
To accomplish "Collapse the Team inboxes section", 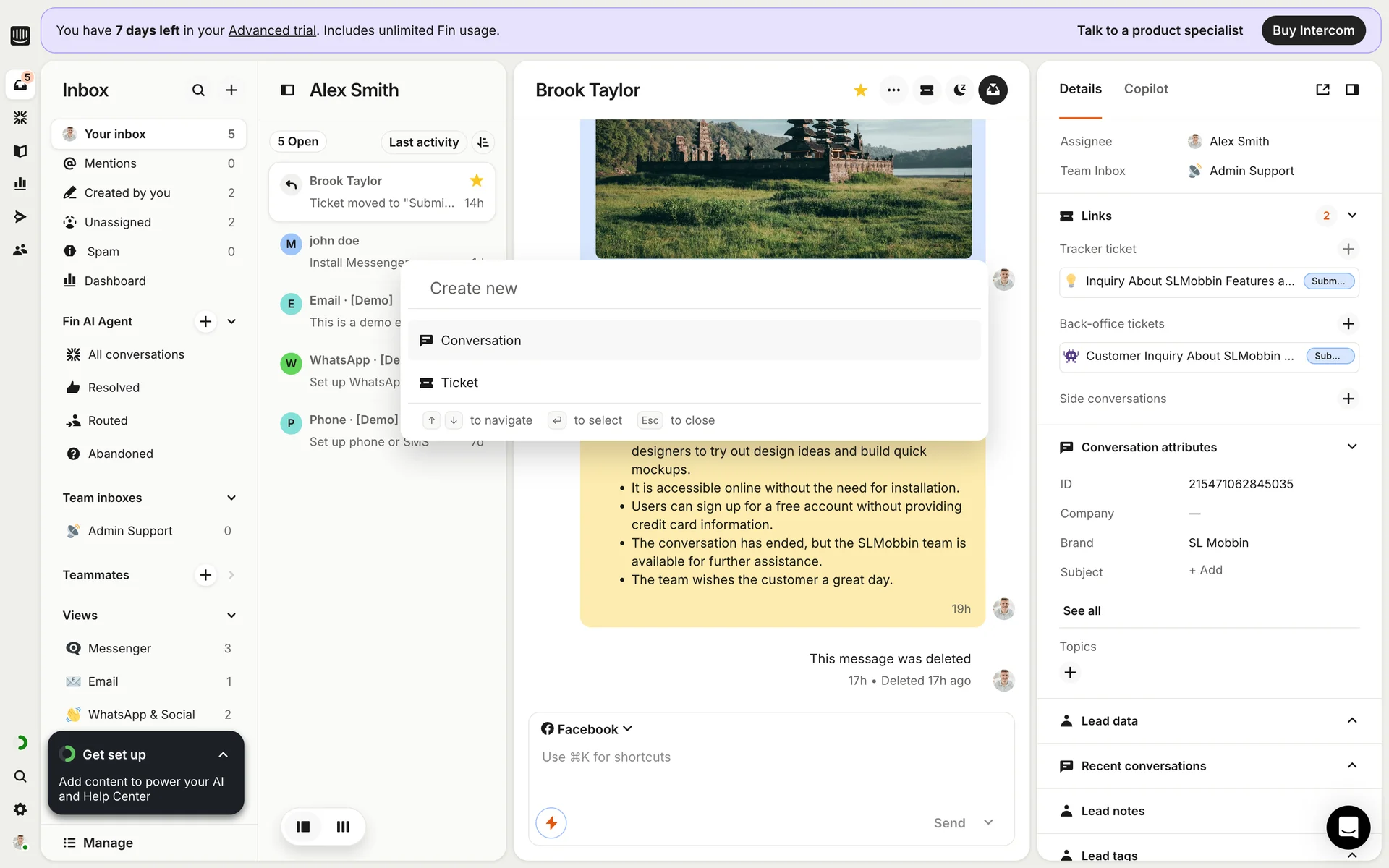I will coord(231,498).
